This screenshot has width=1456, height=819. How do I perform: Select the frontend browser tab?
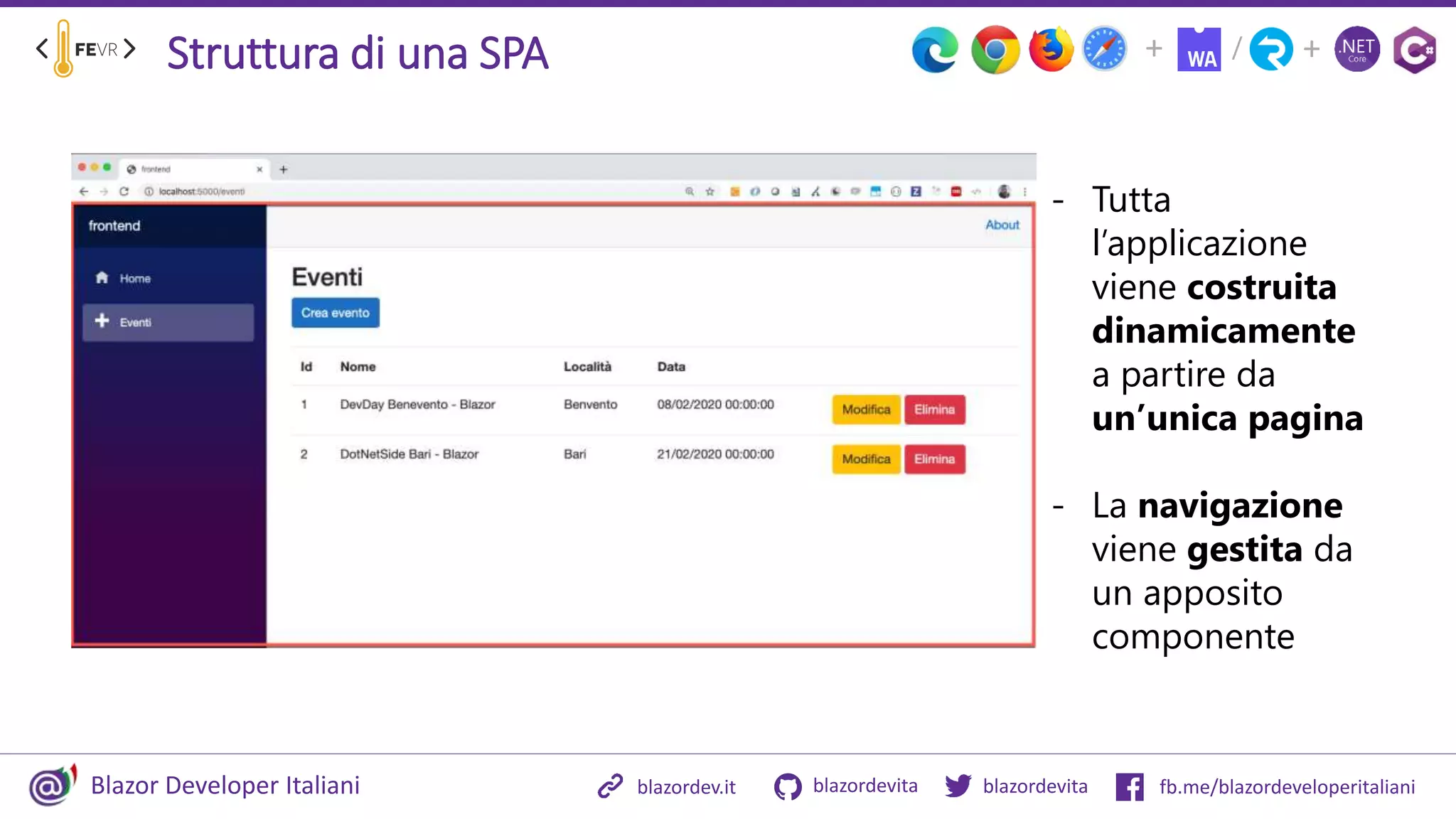(194, 169)
